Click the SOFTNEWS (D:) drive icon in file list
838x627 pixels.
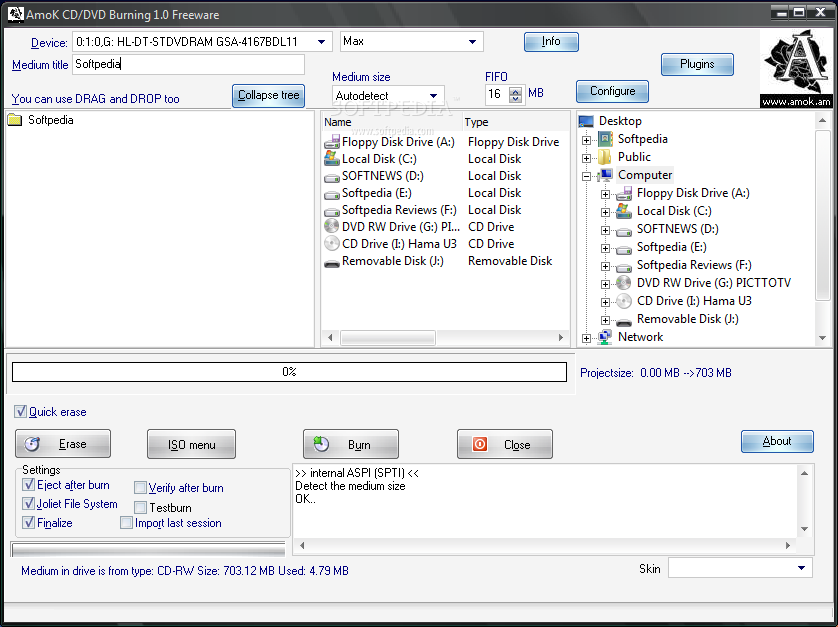click(x=332, y=177)
